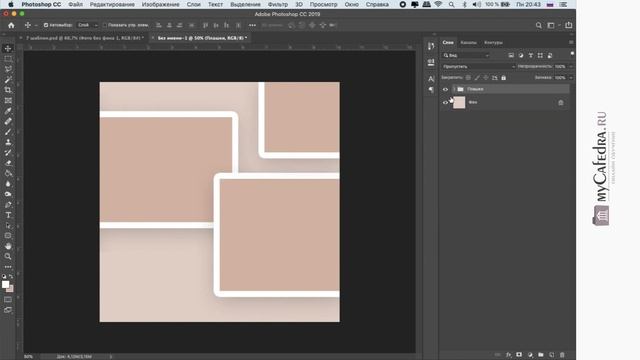
Task: Turn layer filtering switch on or off
Action: pos(572,54)
